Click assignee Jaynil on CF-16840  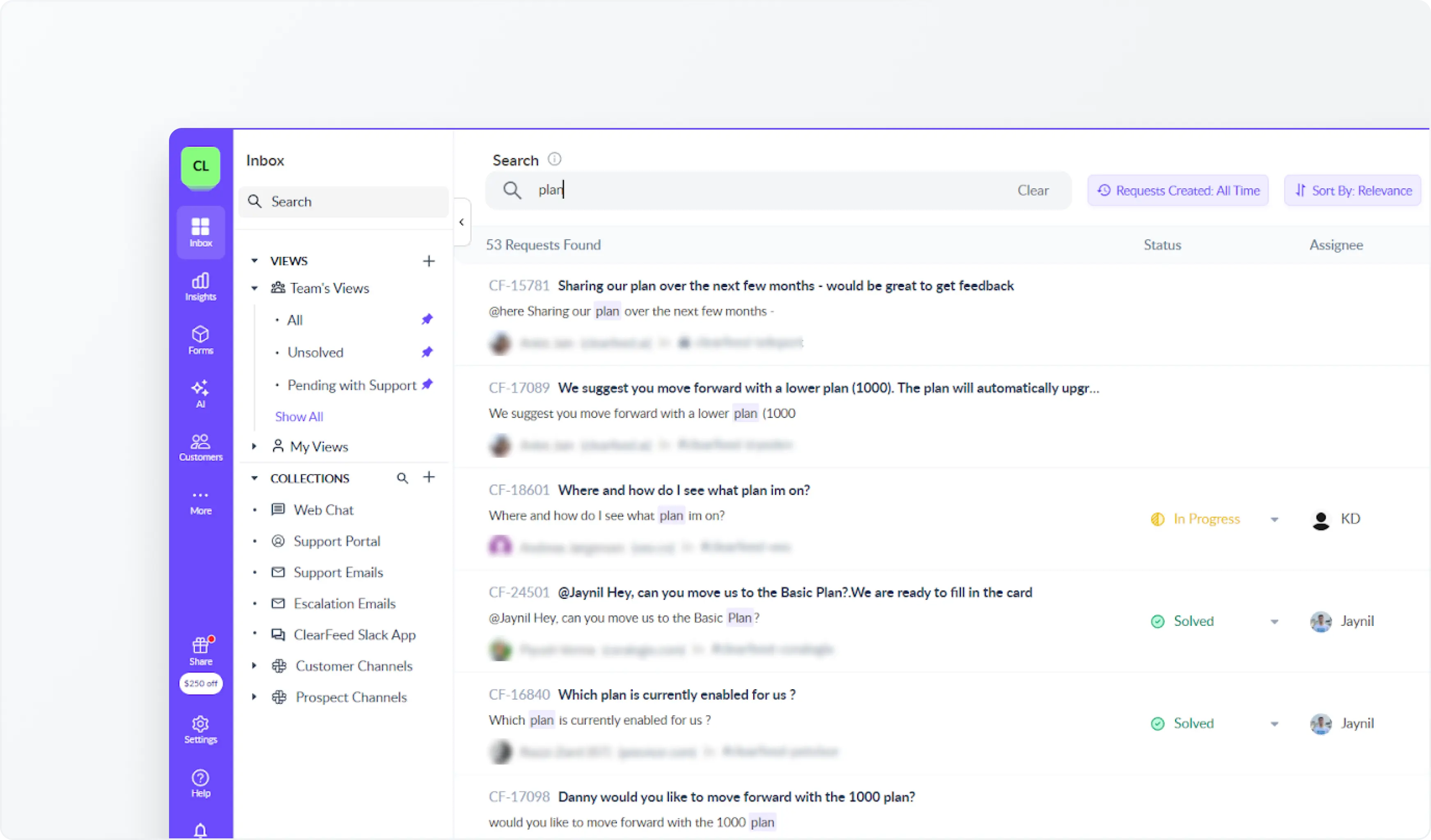(1342, 724)
